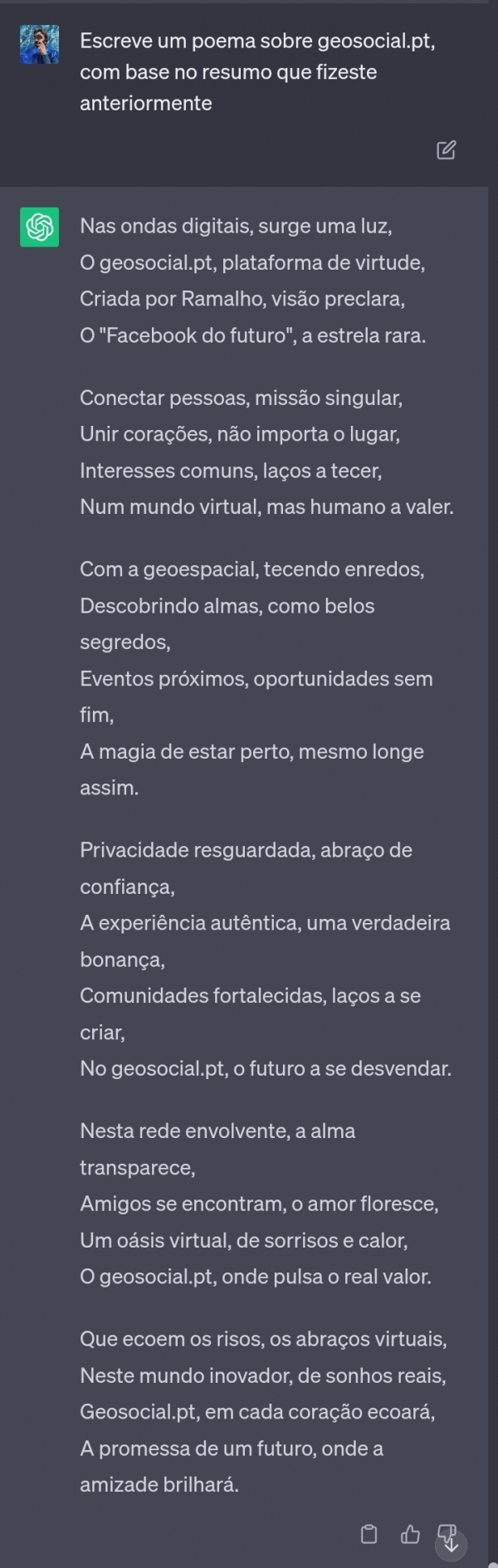Click the prompt text "Escreve um poema sobre geosocial.pt"
This screenshot has width=498, height=1568.
[x=257, y=41]
